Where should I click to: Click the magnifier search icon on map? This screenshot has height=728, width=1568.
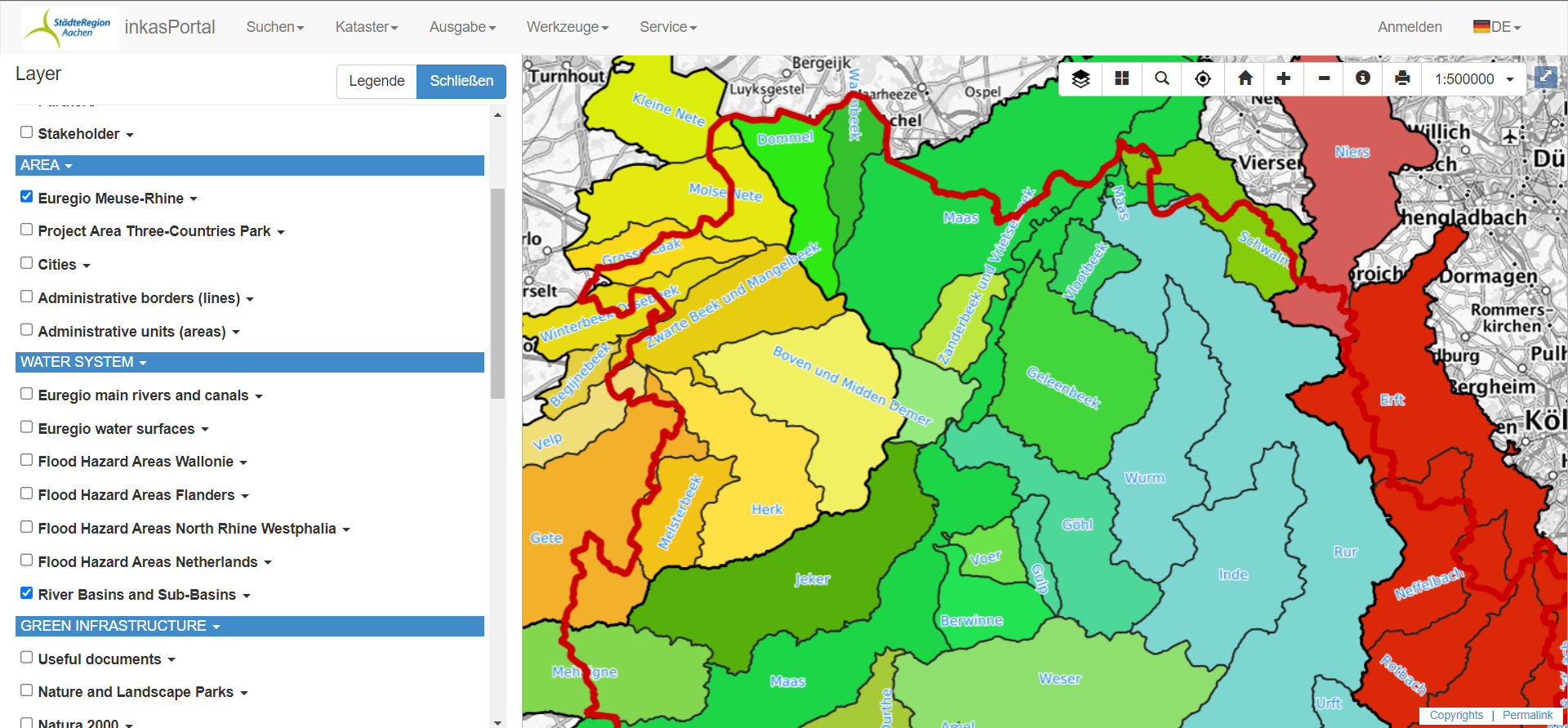(1161, 78)
